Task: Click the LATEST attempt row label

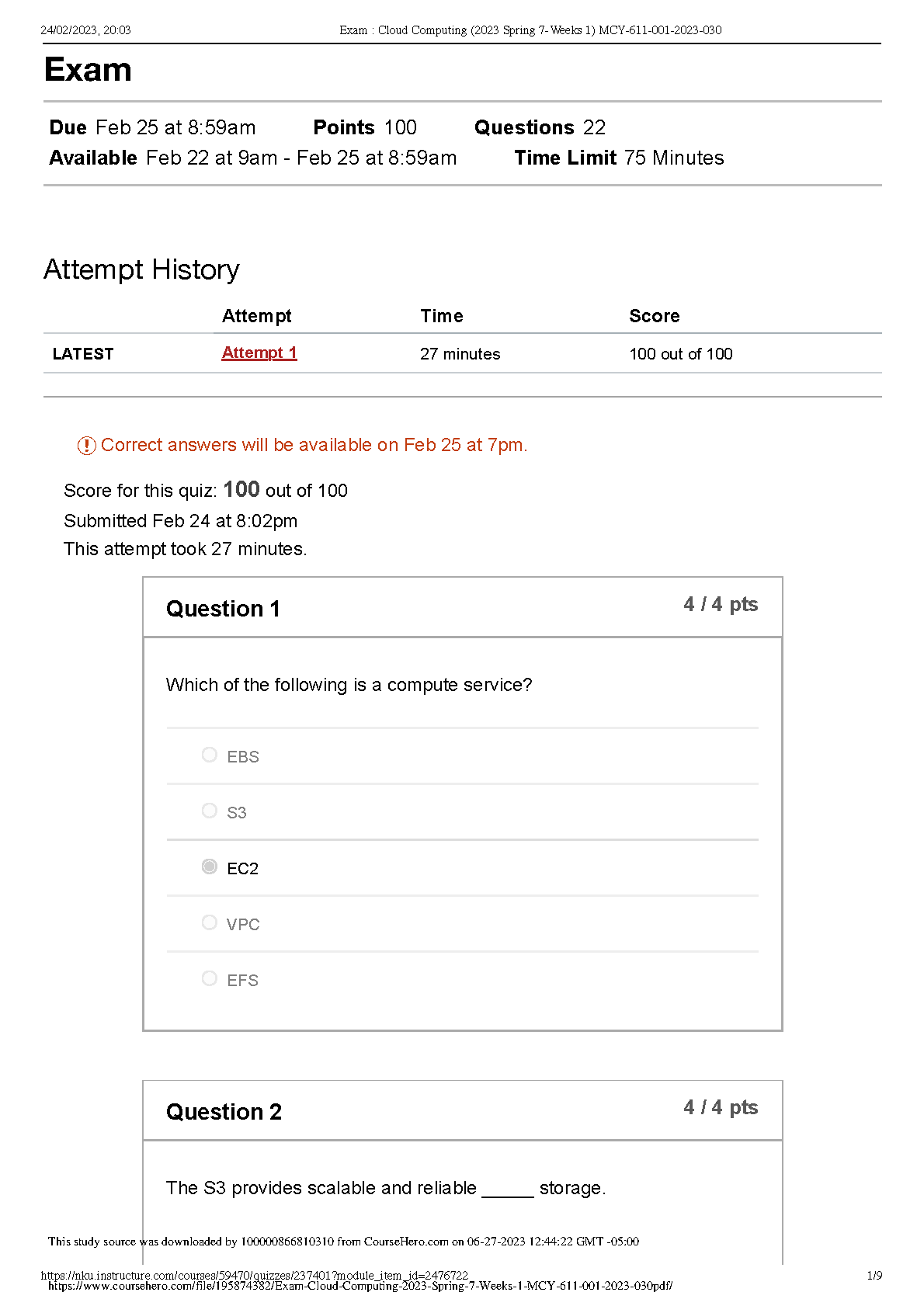Action: (x=83, y=354)
